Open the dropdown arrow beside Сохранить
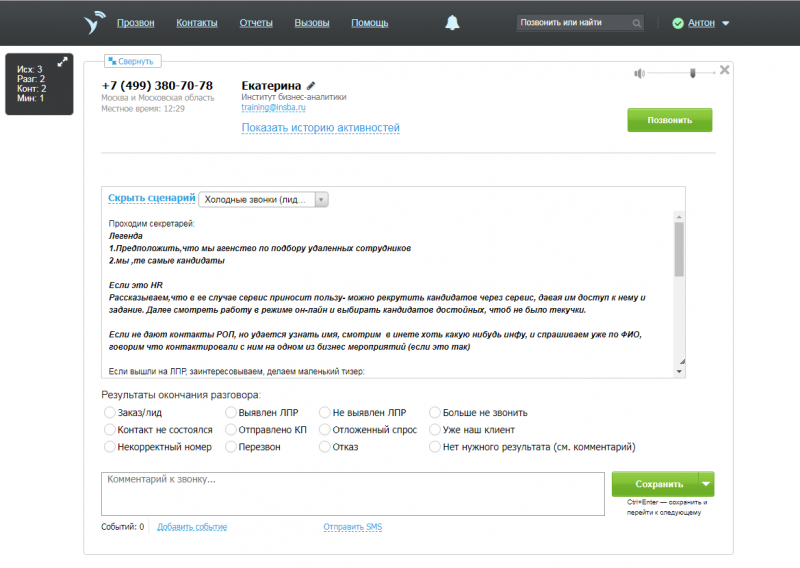 706,484
